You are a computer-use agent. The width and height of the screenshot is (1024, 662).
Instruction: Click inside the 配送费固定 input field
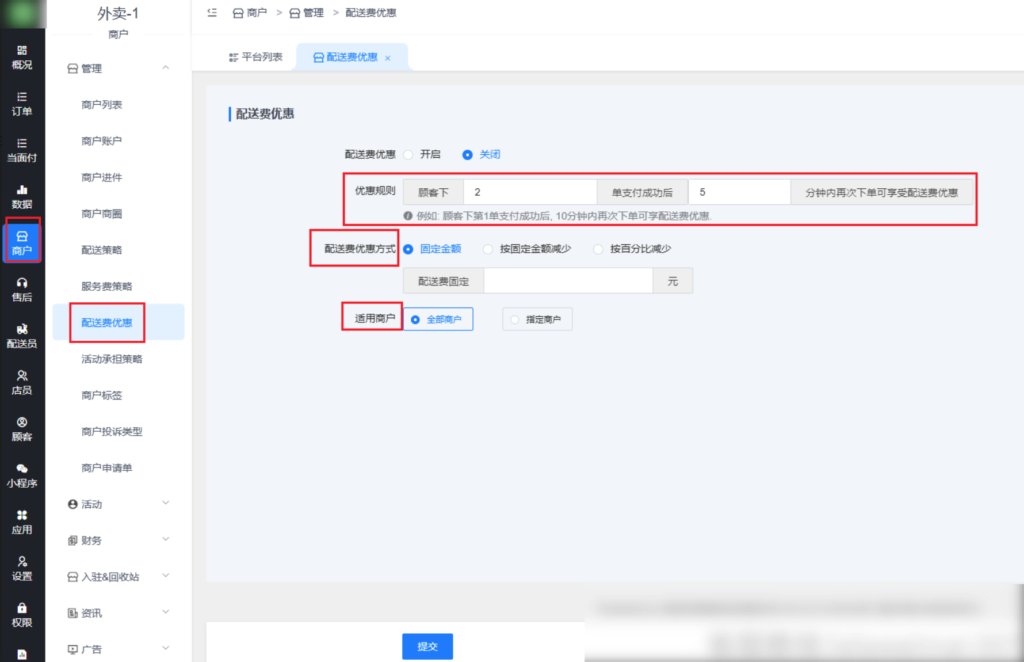pos(567,281)
